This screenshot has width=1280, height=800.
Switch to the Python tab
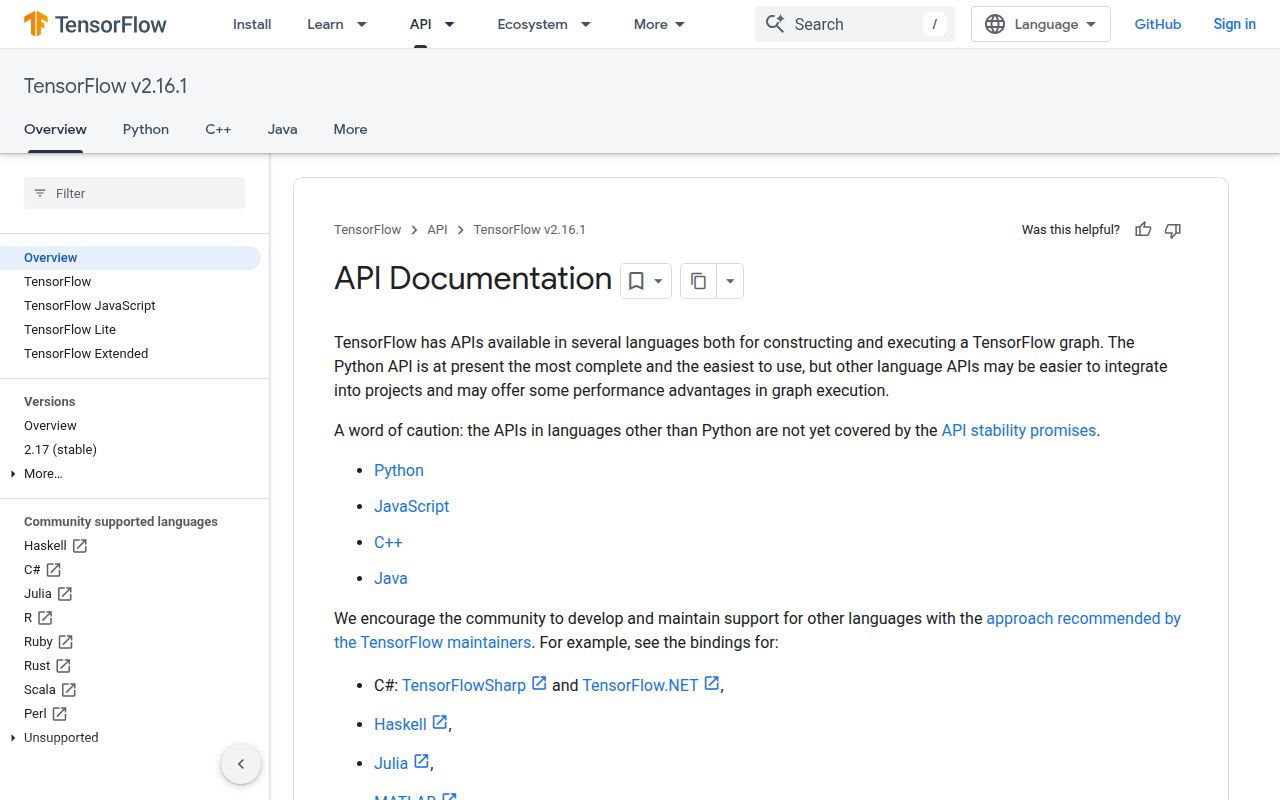pos(146,129)
